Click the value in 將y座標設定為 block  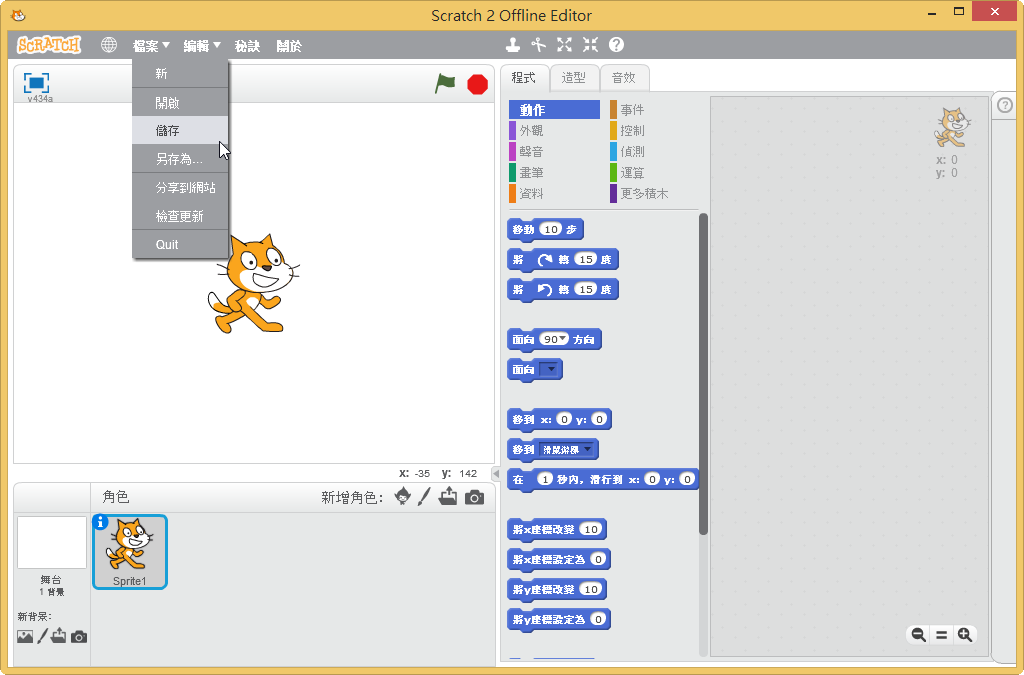click(x=598, y=620)
